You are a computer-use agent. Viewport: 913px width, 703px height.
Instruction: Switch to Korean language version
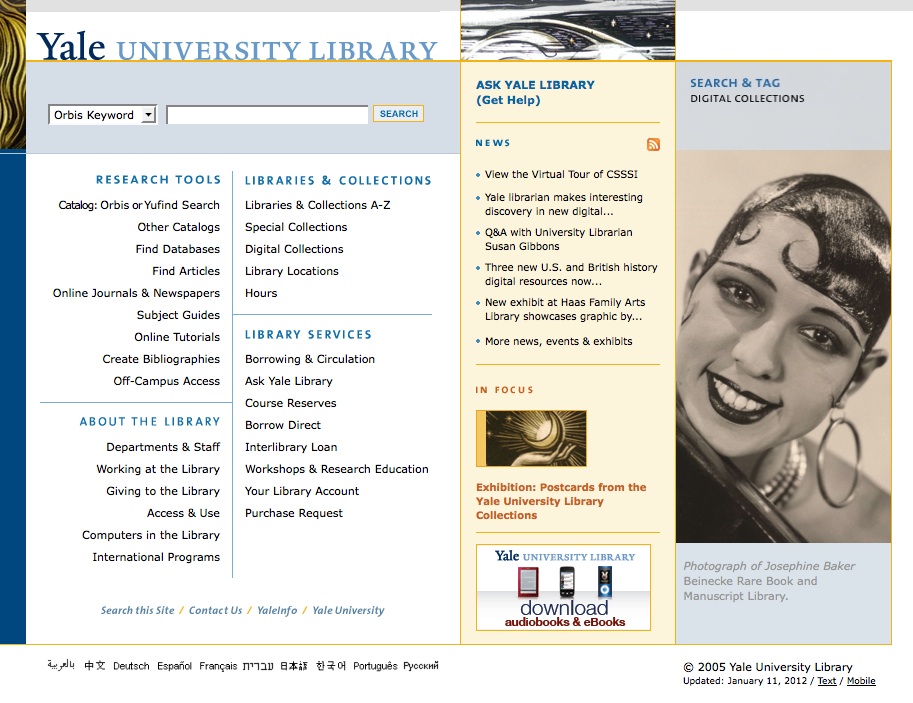click(x=331, y=666)
